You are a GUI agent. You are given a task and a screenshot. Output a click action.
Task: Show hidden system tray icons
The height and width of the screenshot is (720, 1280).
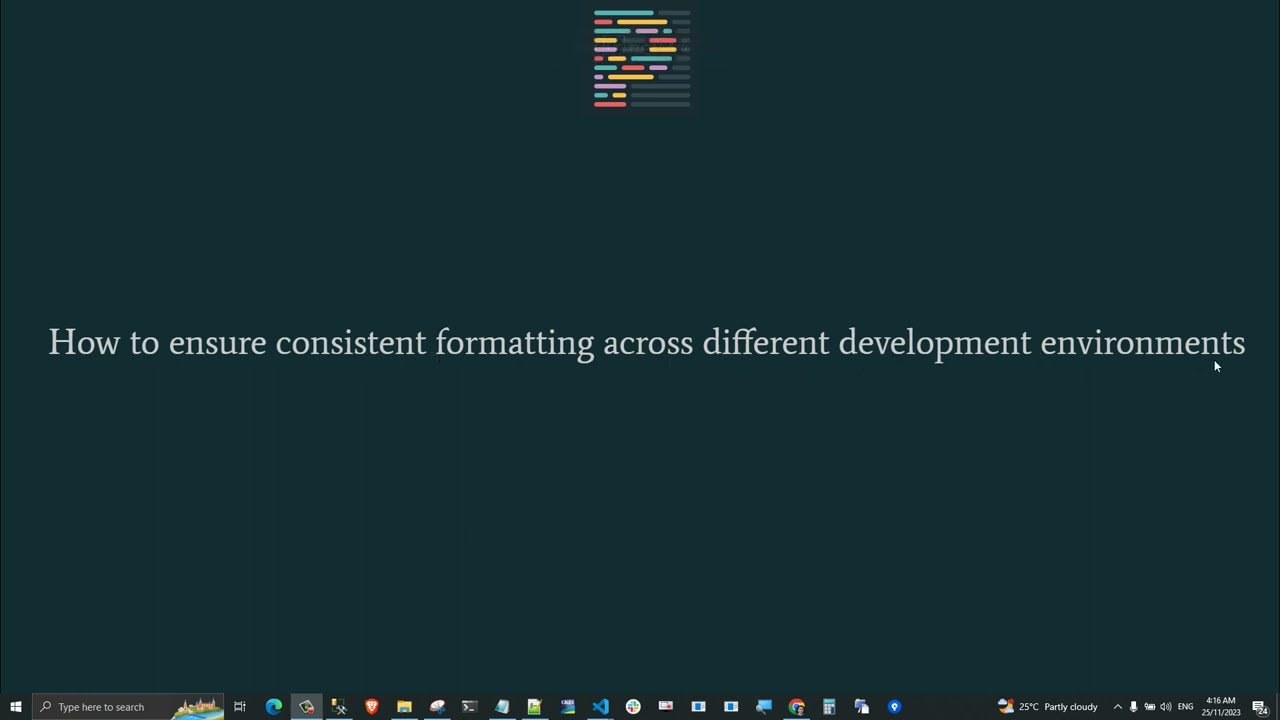(1117, 707)
